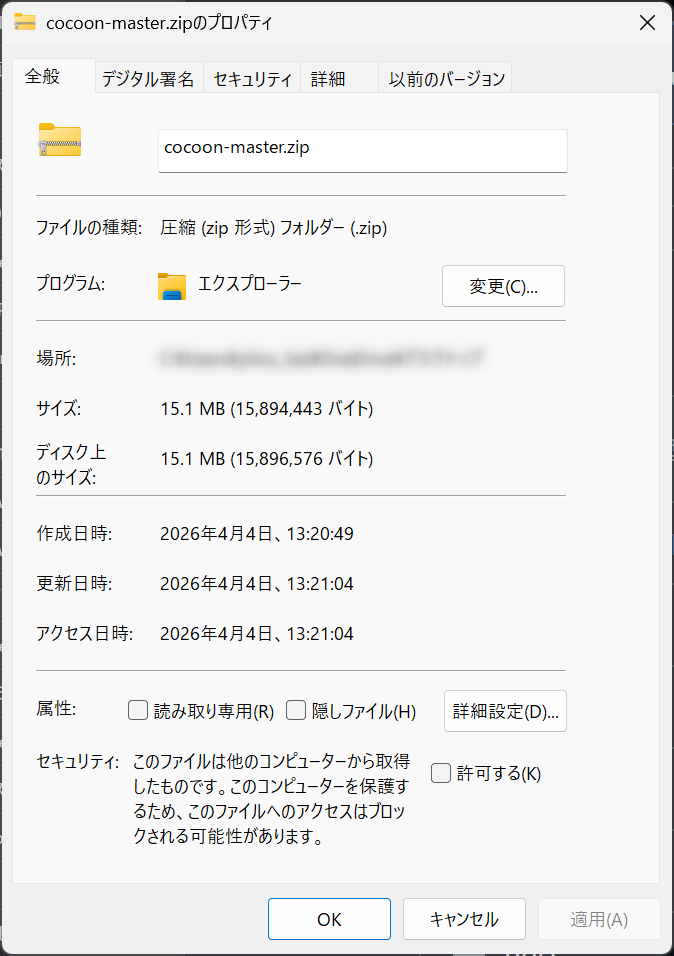Click the zipped folder file icon
The height and width of the screenshot is (956, 674).
(59, 140)
